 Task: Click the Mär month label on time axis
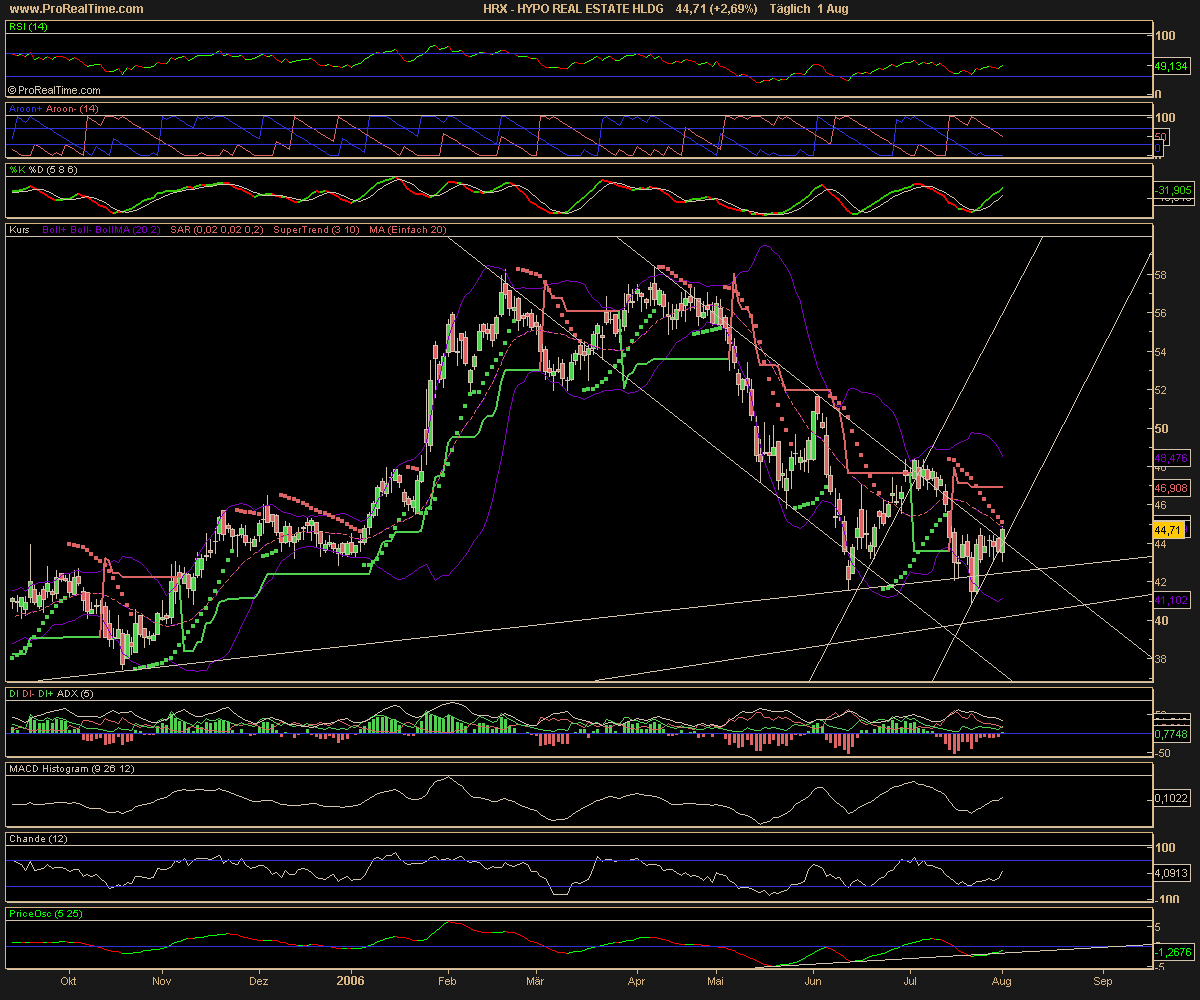(x=535, y=982)
